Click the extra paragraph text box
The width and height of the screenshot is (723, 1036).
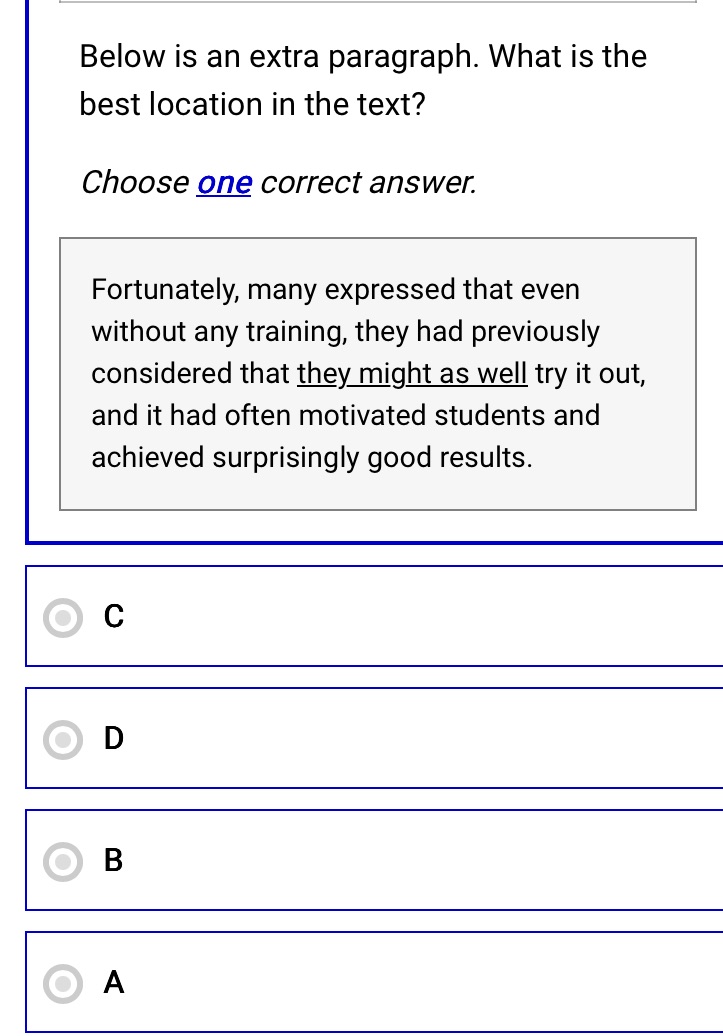coord(377,373)
